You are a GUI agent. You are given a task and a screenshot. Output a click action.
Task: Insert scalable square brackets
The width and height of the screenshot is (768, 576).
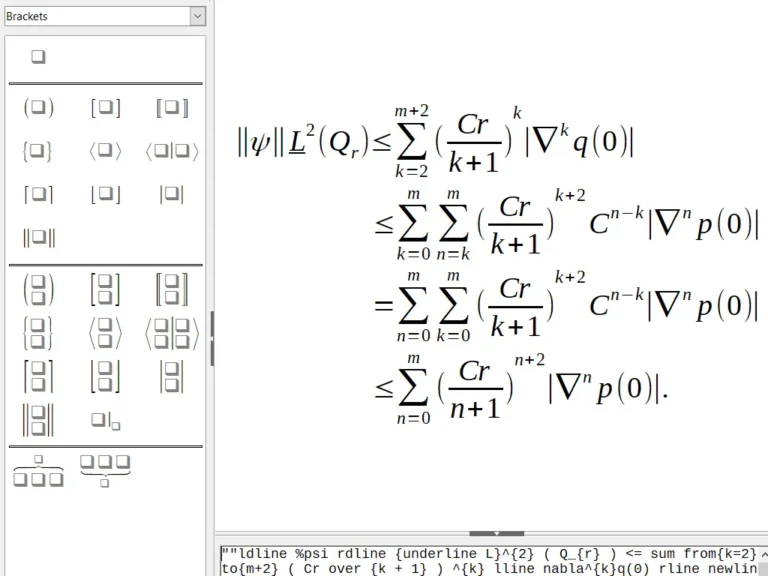[x=105, y=290]
